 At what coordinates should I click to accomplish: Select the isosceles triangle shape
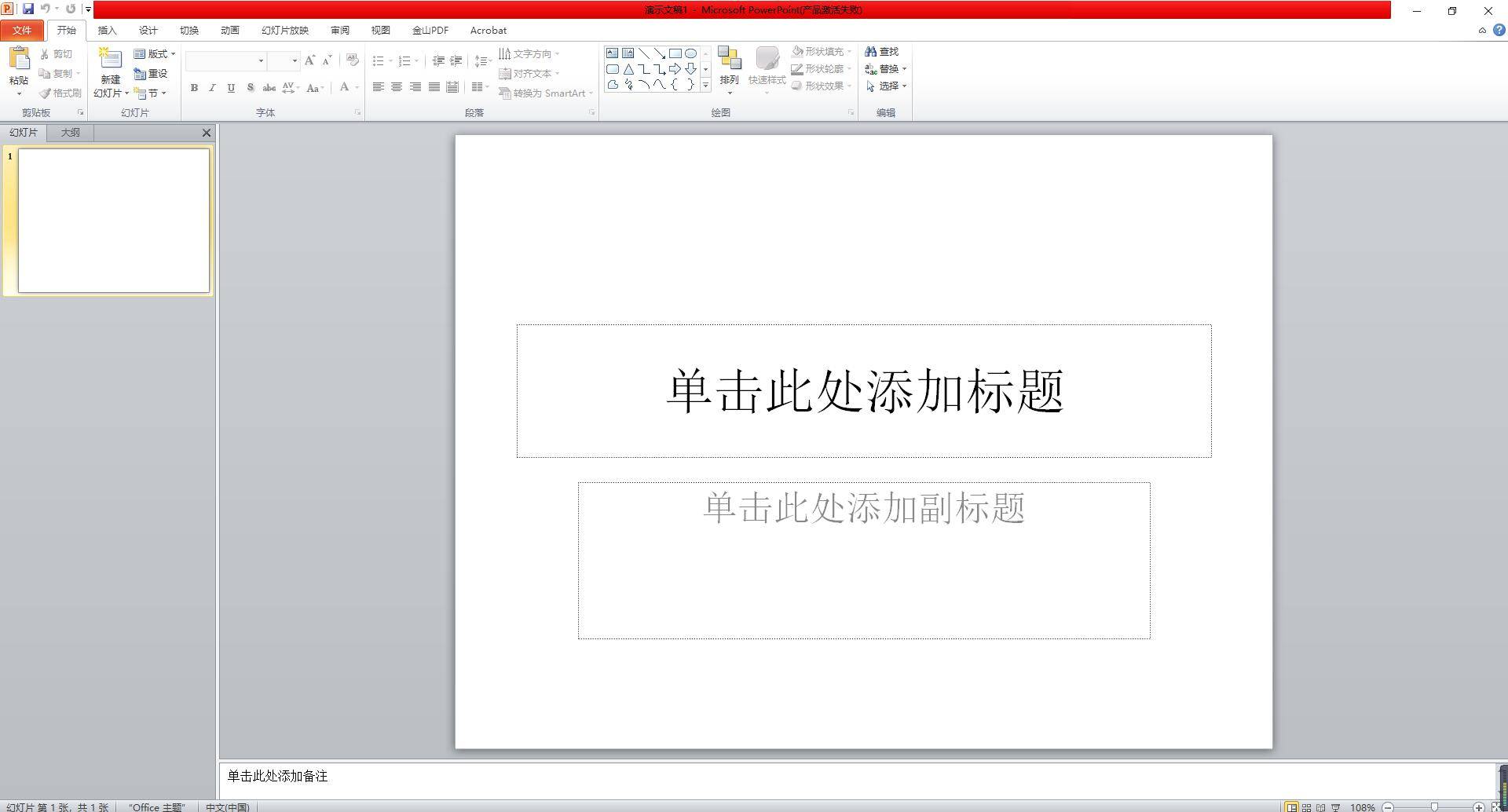[628, 69]
